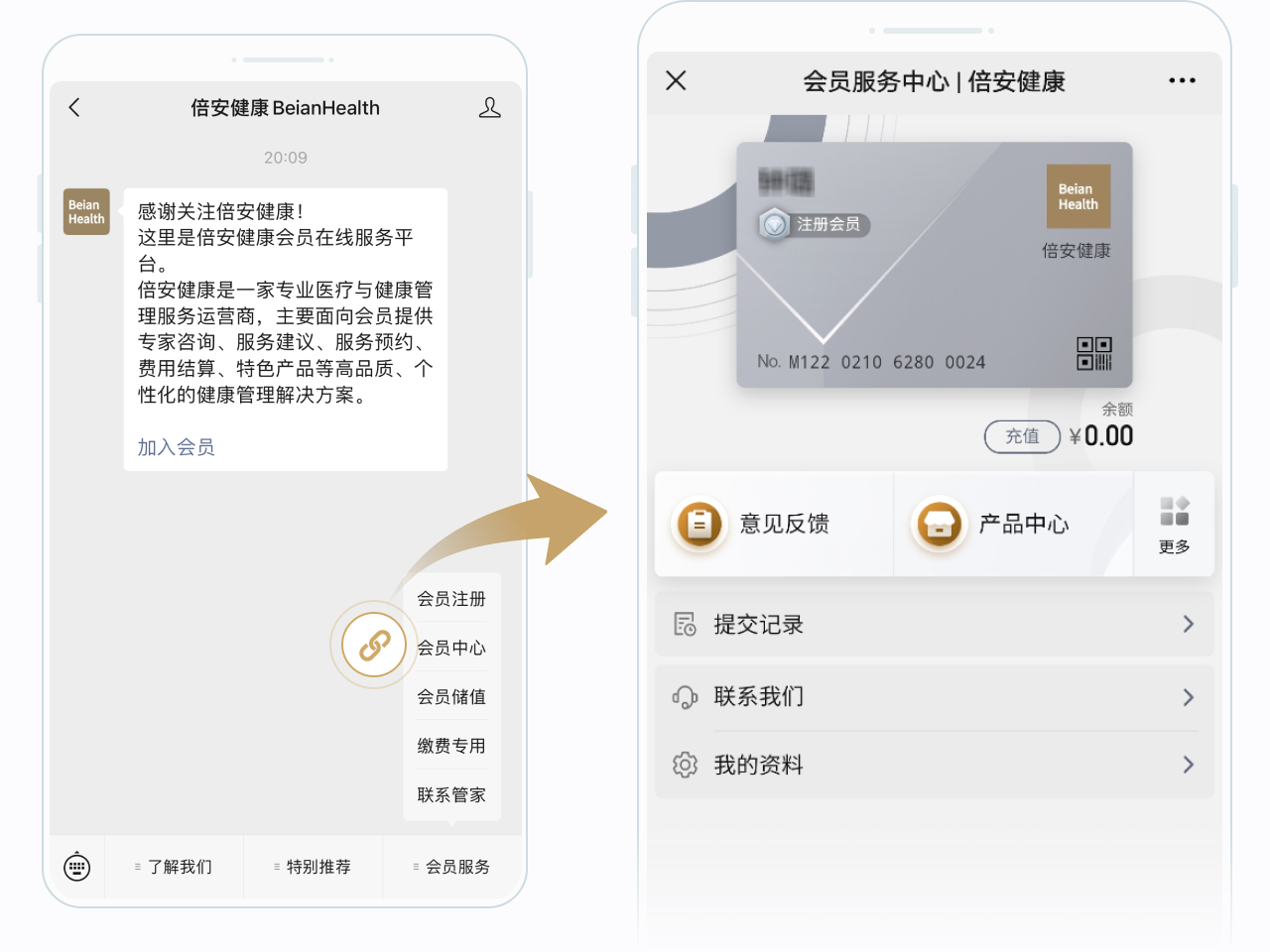
Task: Tap the 意见反馈 feedback icon
Action: pyautogui.click(x=699, y=523)
